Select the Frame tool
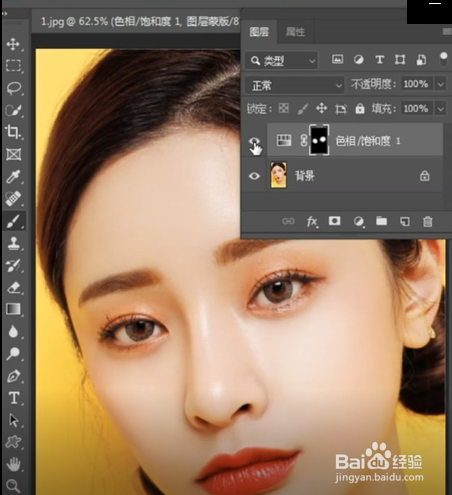The width and height of the screenshot is (452, 495). coord(13,154)
